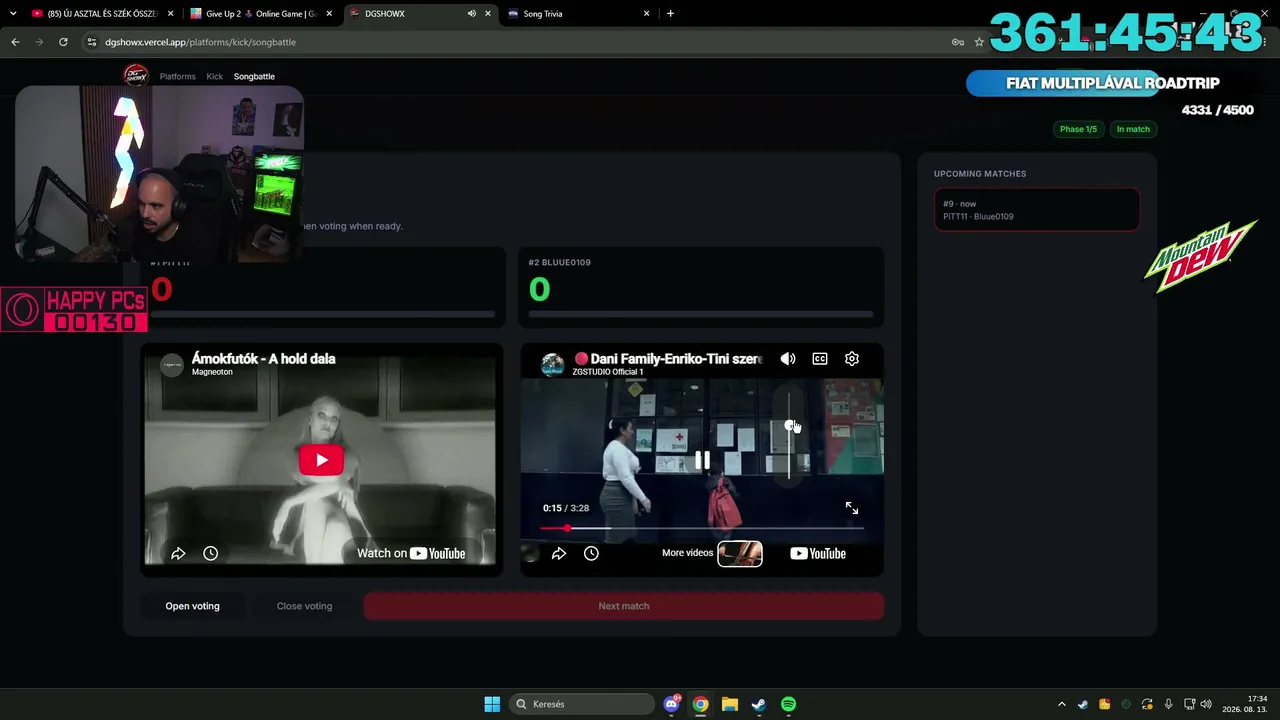Click the Keresés taskbar search box
The image size is (1280, 720).
pos(580,704)
